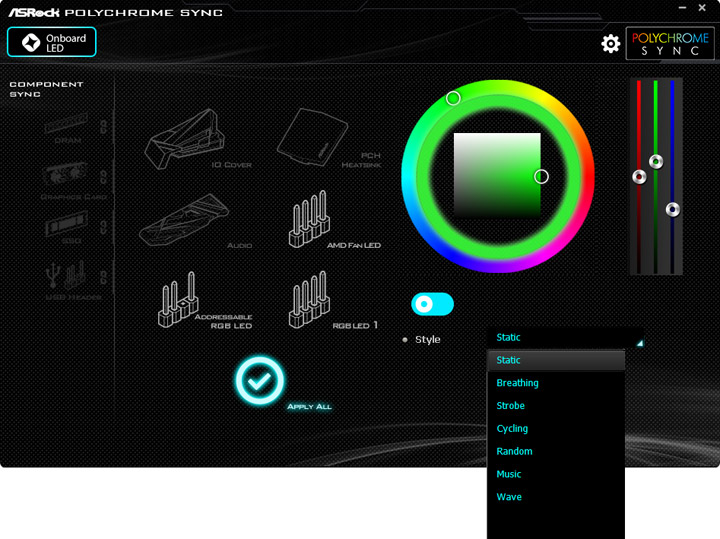Viewport: 720px width, 539px height.
Task: Pick a shade in the green saturation square
Action: tap(497, 174)
